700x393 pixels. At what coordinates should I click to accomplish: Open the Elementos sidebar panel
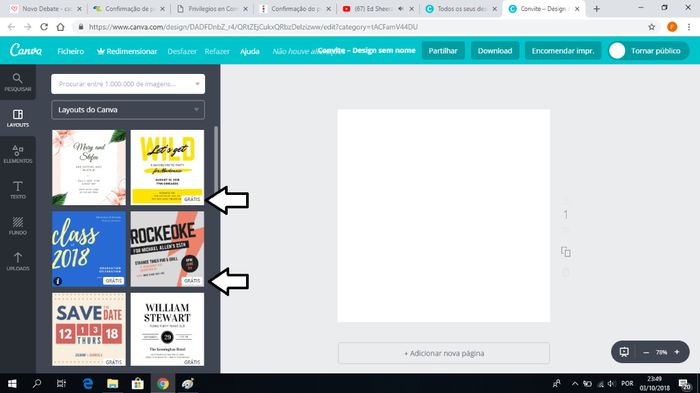17,154
